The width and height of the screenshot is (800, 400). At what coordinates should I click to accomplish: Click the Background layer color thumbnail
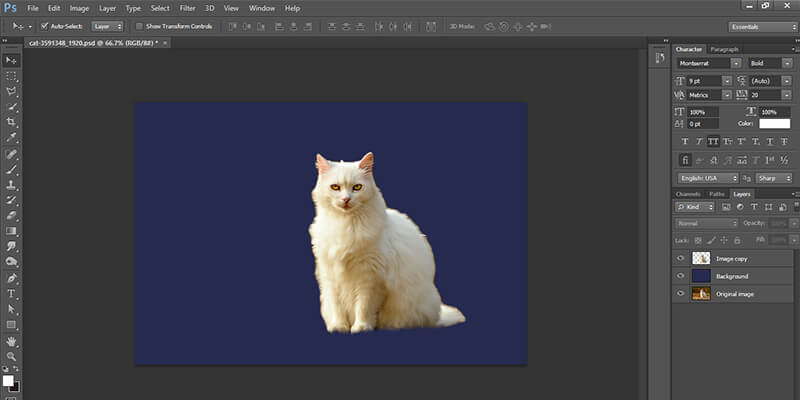pos(701,276)
